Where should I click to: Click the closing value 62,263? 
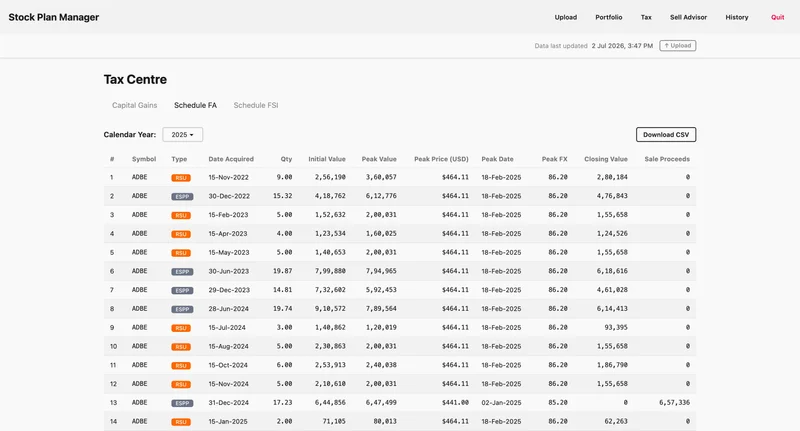(616, 421)
